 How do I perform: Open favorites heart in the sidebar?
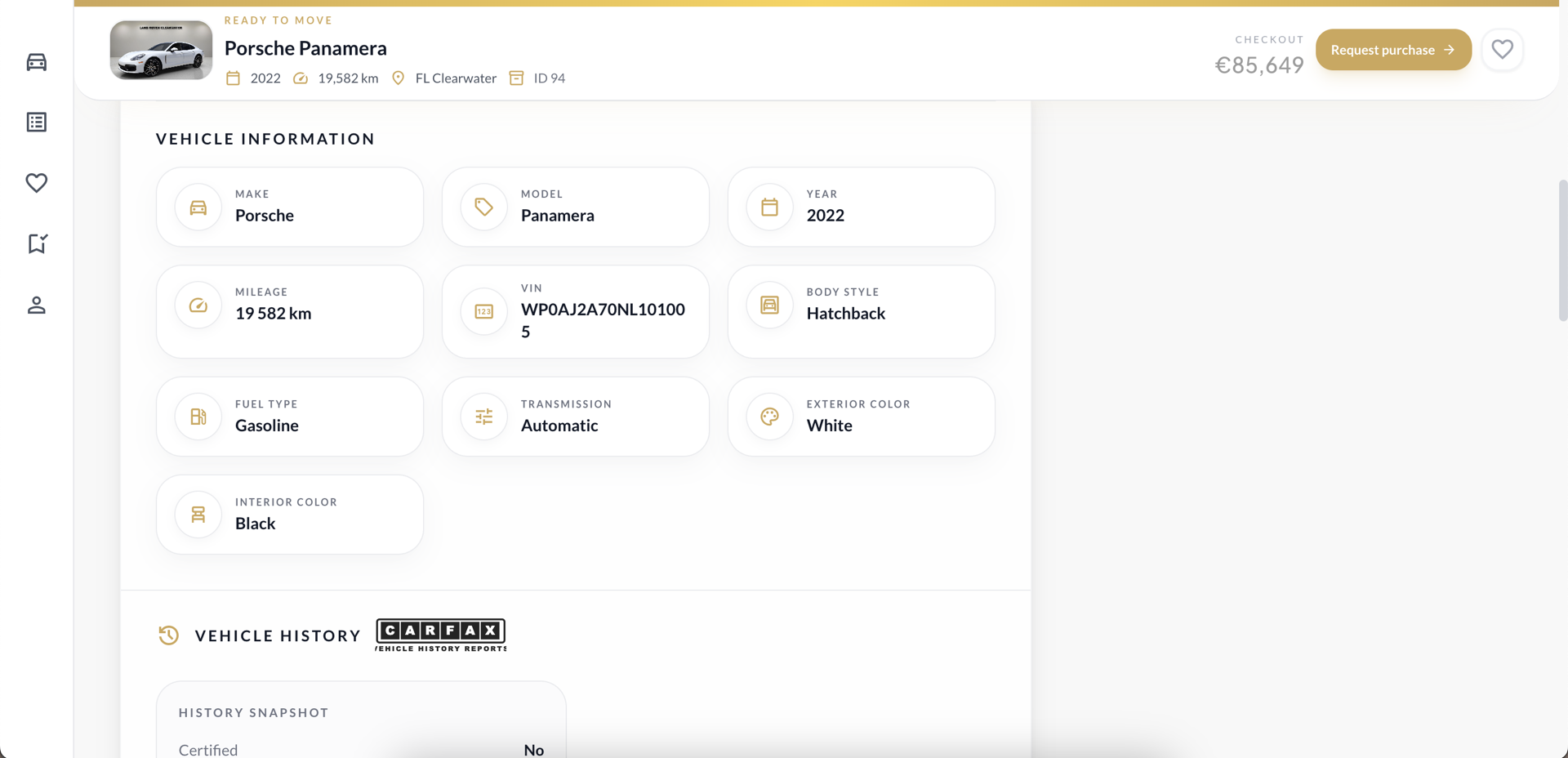(x=37, y=183)
